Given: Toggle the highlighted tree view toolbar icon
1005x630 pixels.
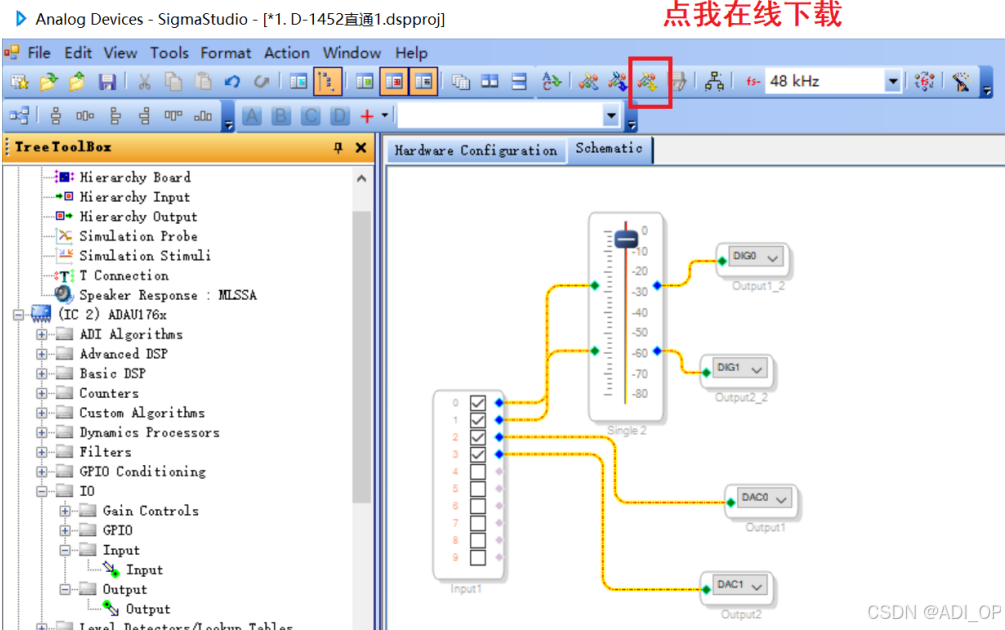Looking at the screenshot, I should pyautogui.click(x=328, y=81).
